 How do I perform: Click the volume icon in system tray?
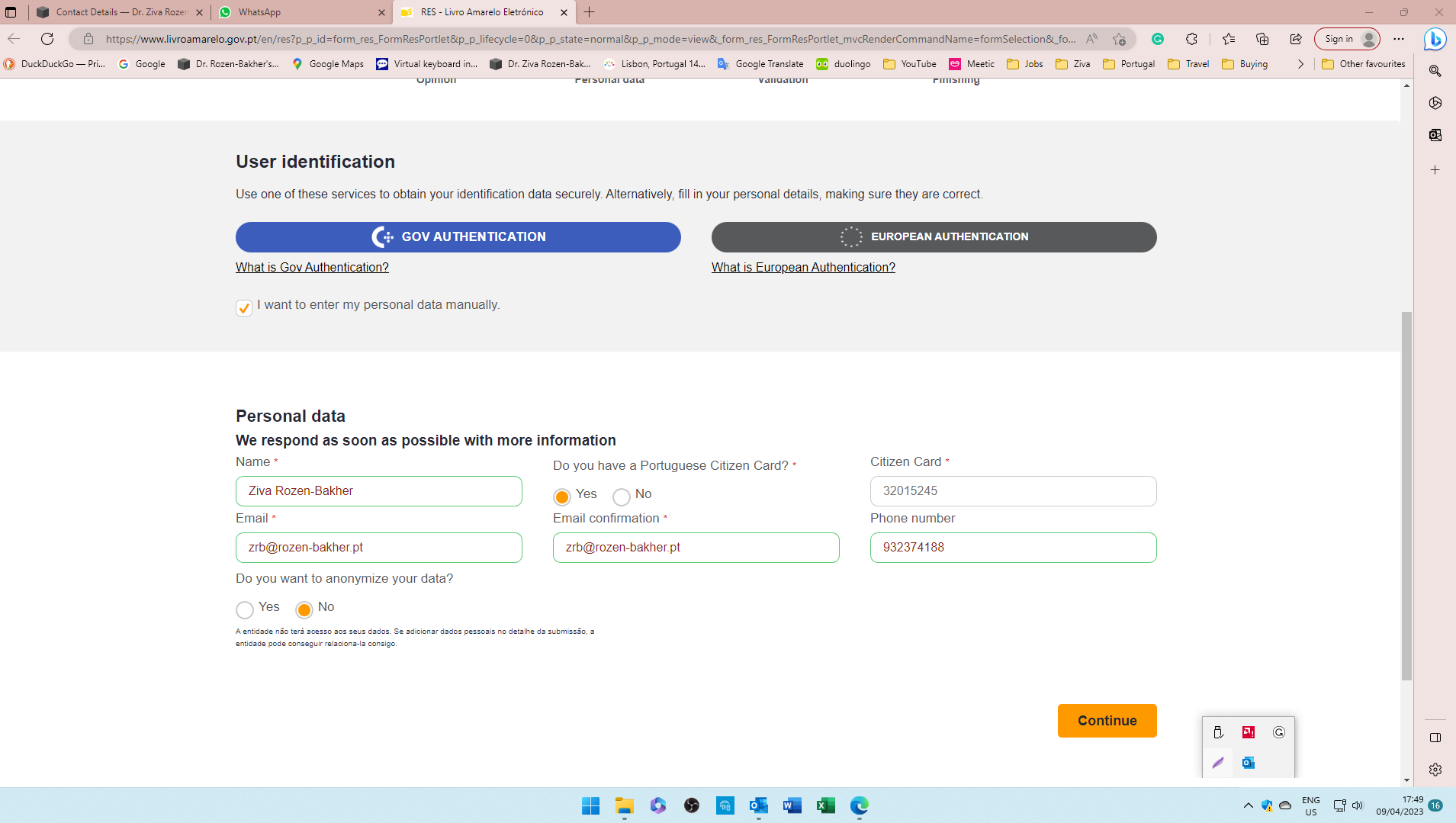(x=1358, y=805)
